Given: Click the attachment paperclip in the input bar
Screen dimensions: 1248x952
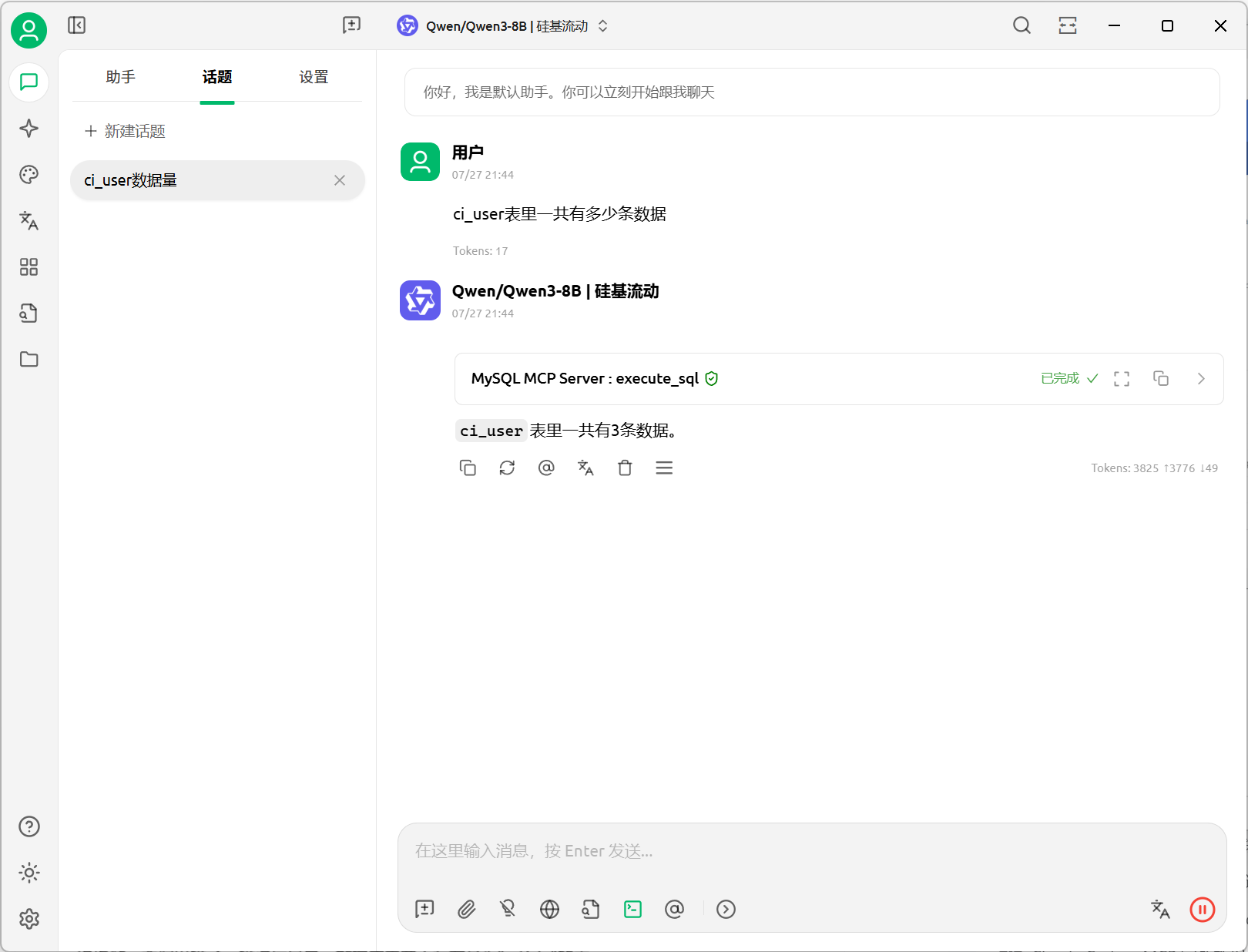Looking at the screenshot, I should 466,910.
